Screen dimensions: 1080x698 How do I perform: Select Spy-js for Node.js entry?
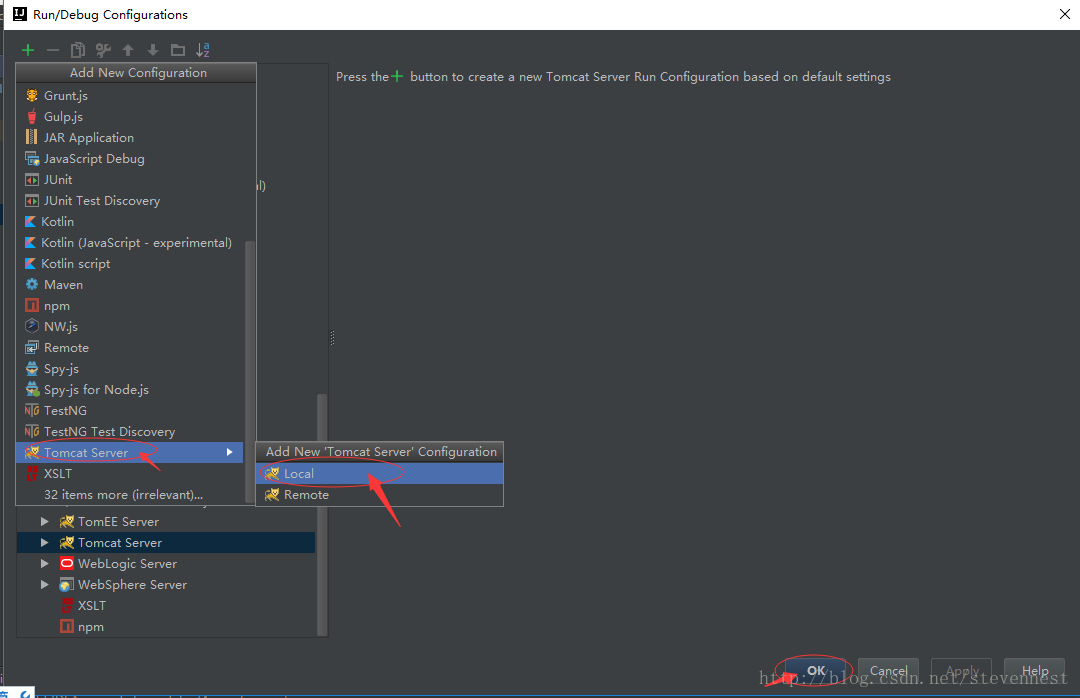pyautogui.click(x=131, y=389)
